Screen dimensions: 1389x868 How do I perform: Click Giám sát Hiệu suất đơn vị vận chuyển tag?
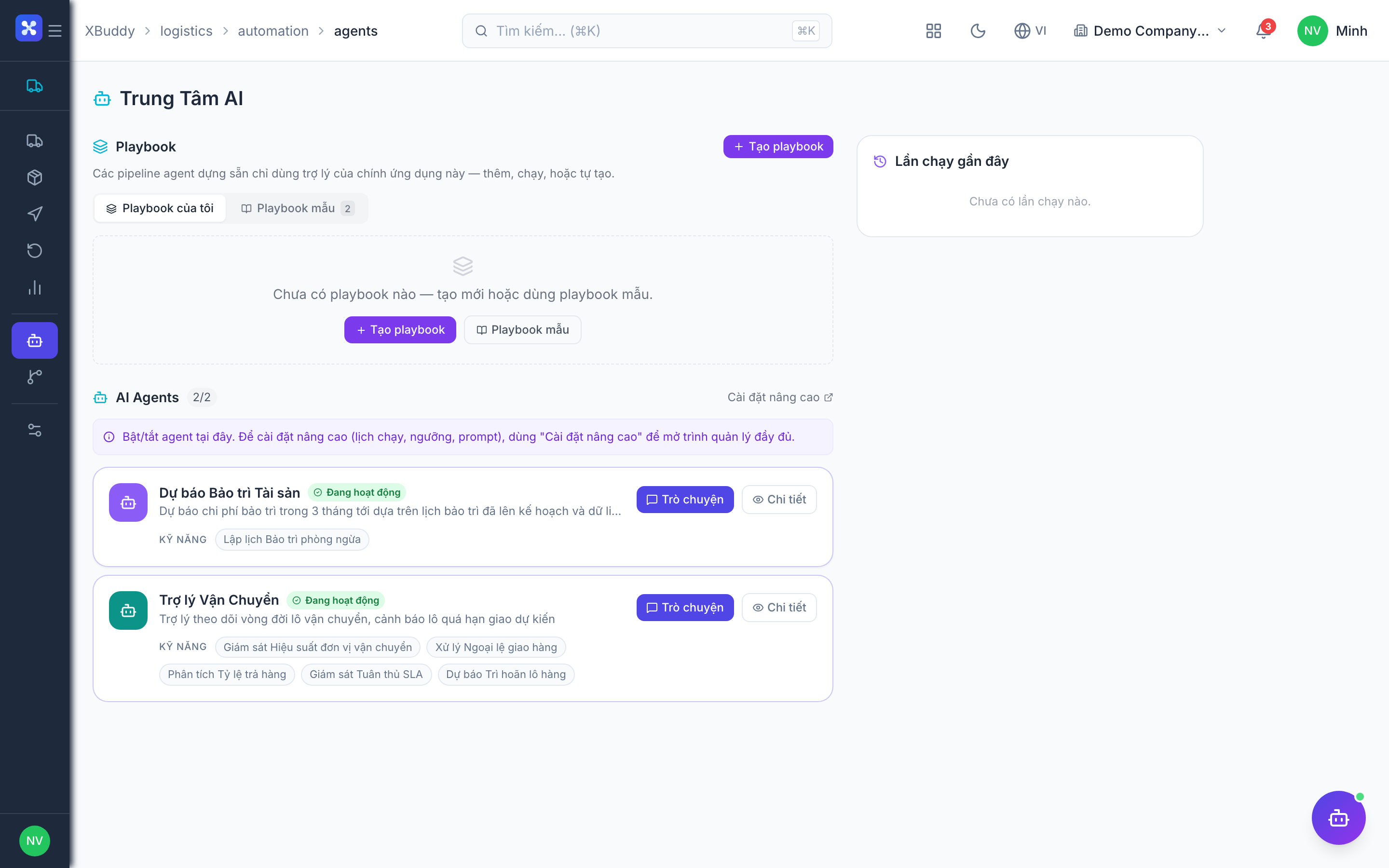pyautogui.click(x=317, y=647)
